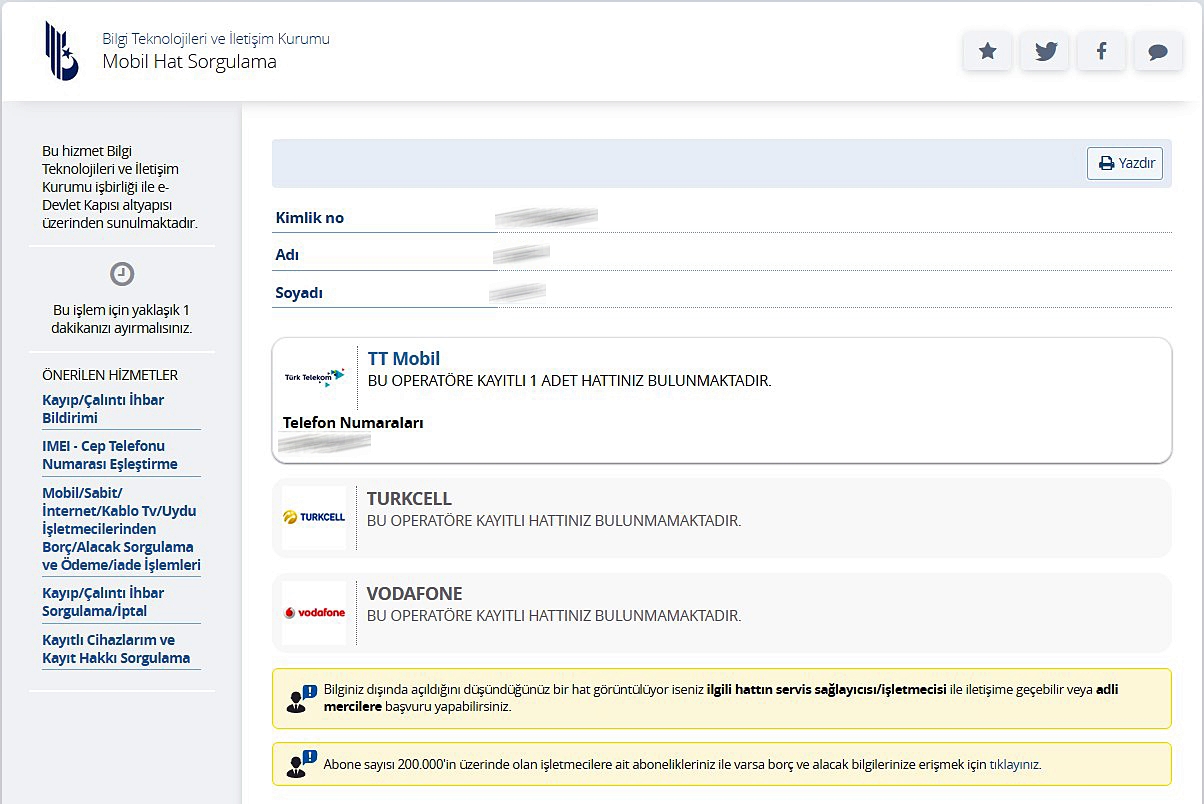Click the clock duration icon in sidebar
The height and width of the screenshot is (804, 1204).
(x=121, y=274)
